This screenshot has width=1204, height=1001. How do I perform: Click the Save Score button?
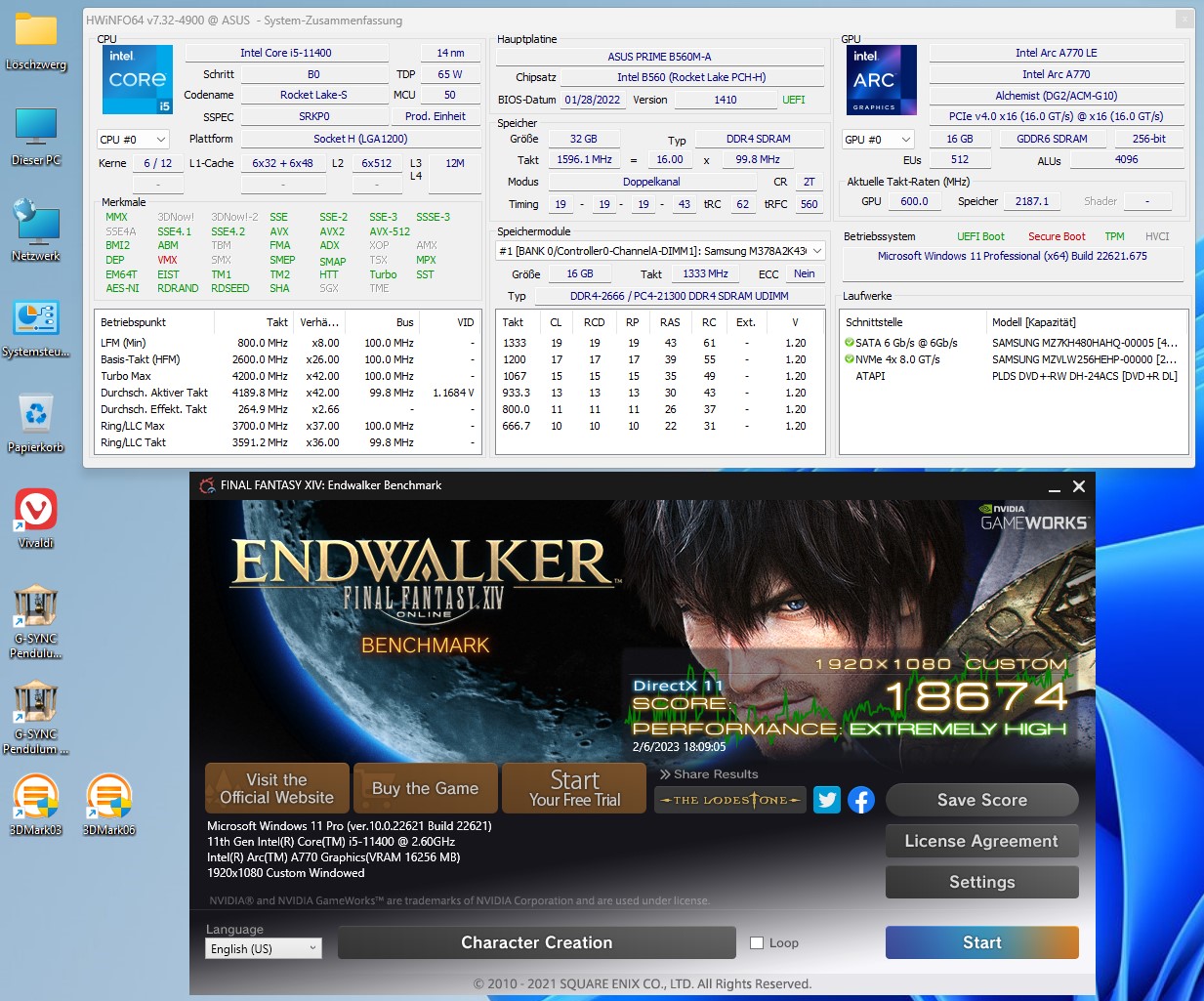982,800
